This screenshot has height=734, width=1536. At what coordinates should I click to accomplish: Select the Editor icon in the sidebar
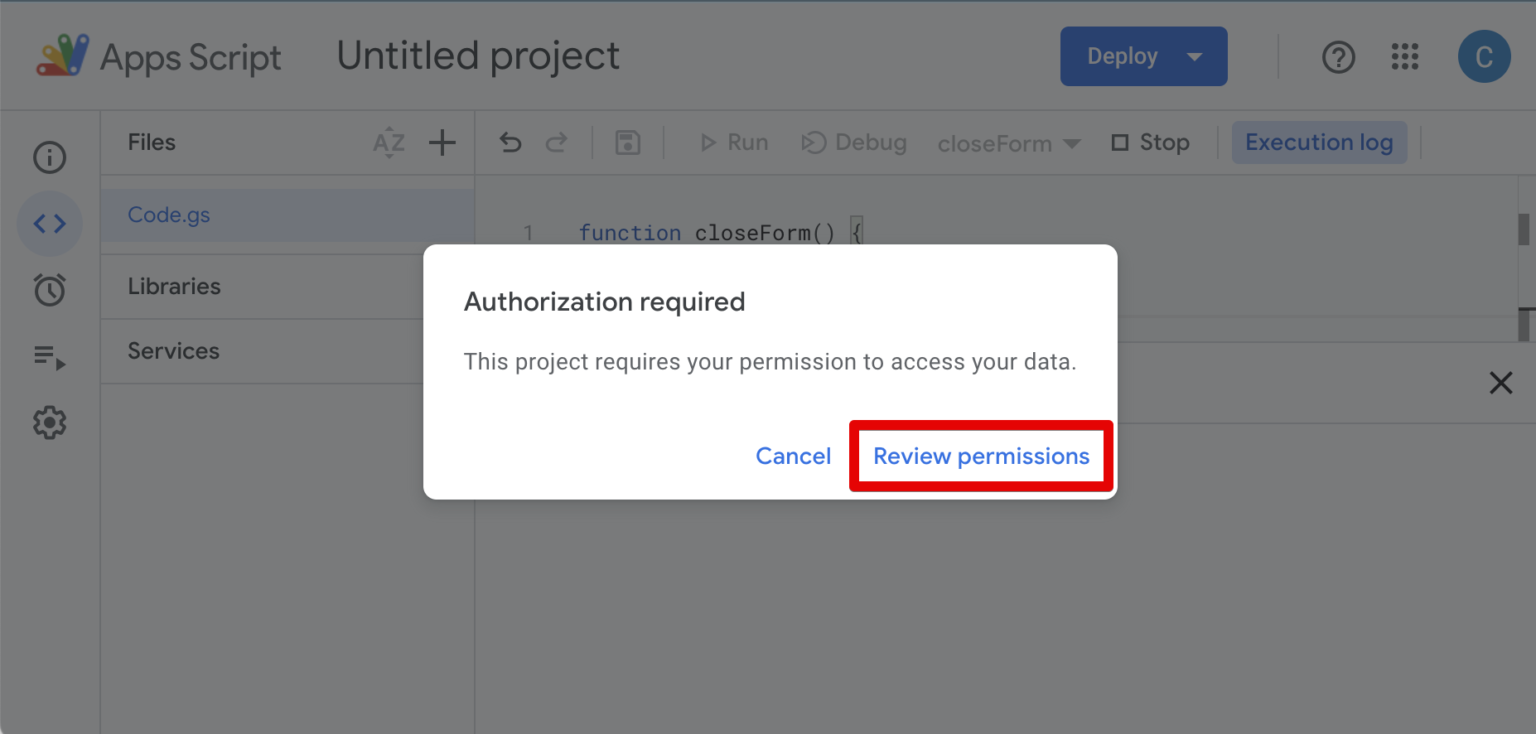click(49, 223)
